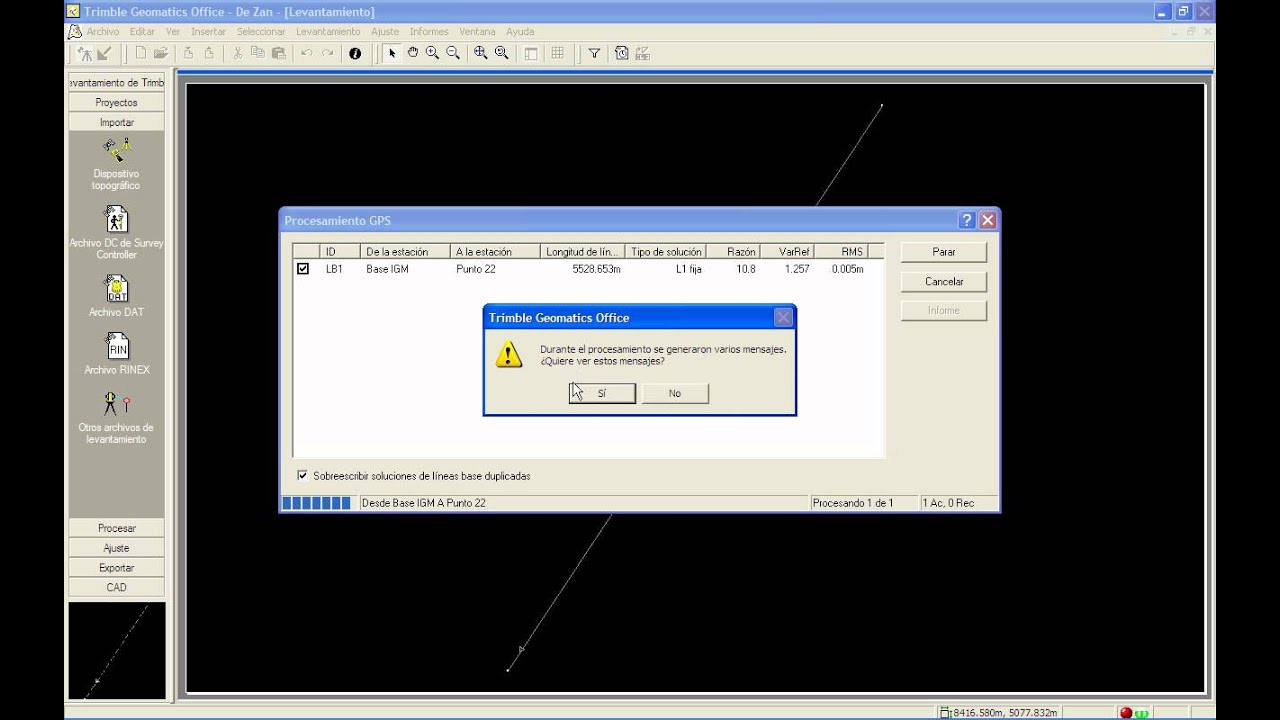This screenshot has width=1280, height=720.
Task: Open properties with the info icon
Action: tap(355, 53)
